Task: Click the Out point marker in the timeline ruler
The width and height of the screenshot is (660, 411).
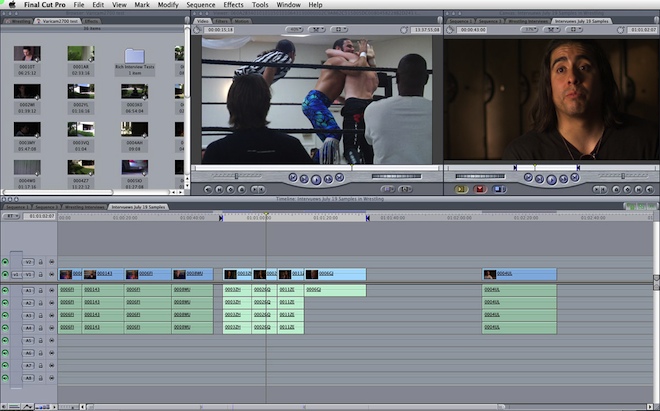Action: pyautogui.click(x=367, y=218)
